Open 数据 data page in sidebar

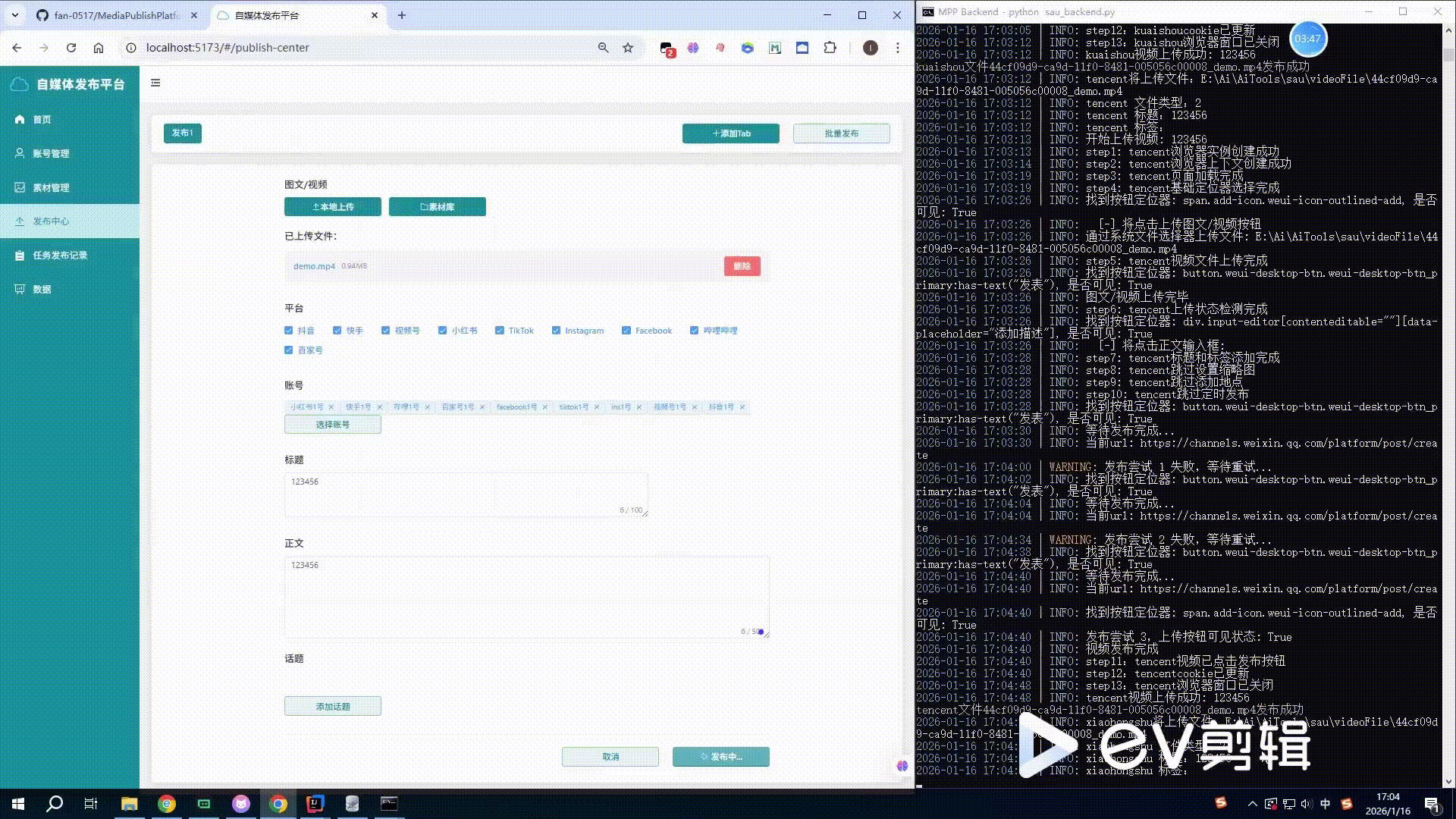pos(42,289)
